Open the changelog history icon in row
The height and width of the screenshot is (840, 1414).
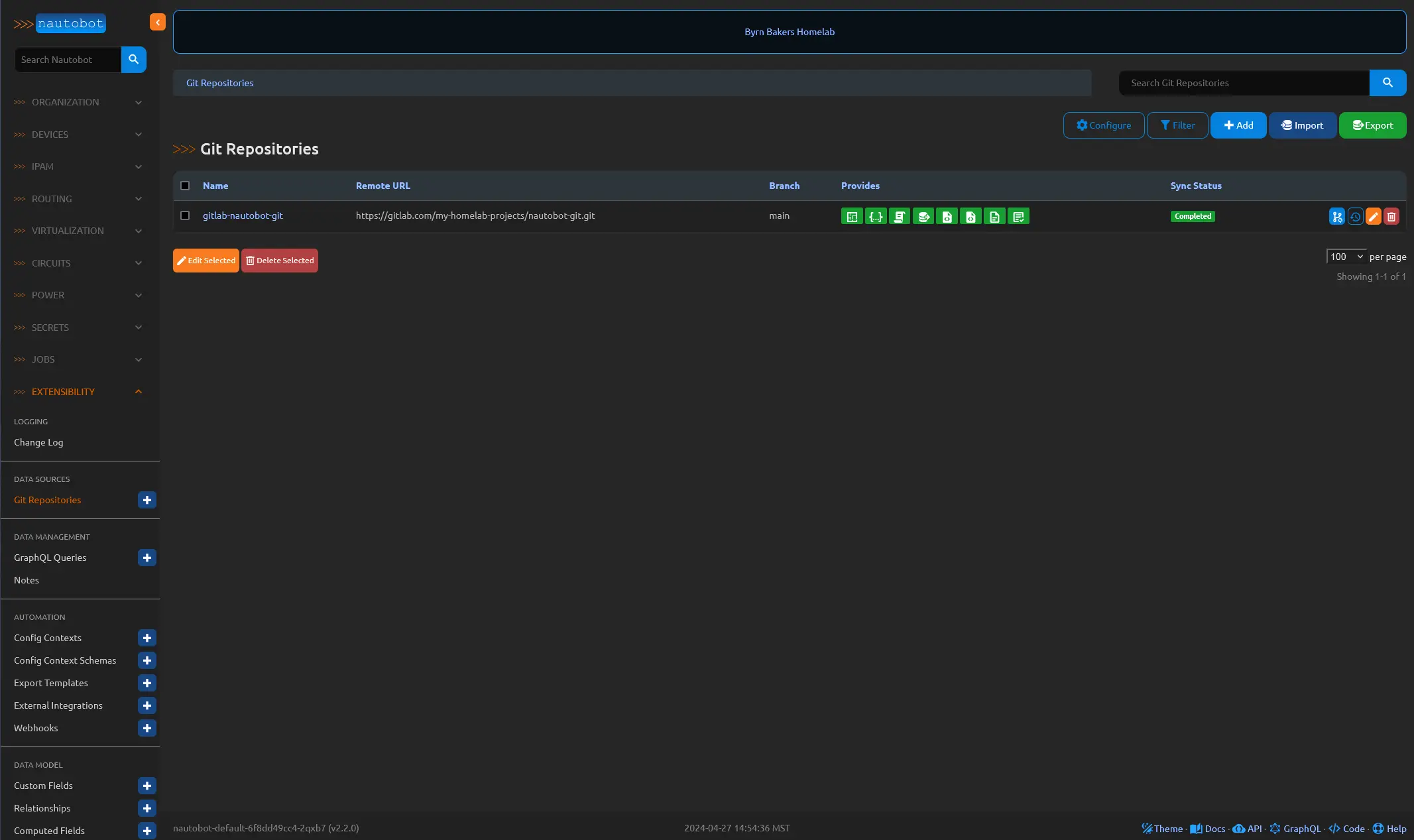tap(1355, 216)
